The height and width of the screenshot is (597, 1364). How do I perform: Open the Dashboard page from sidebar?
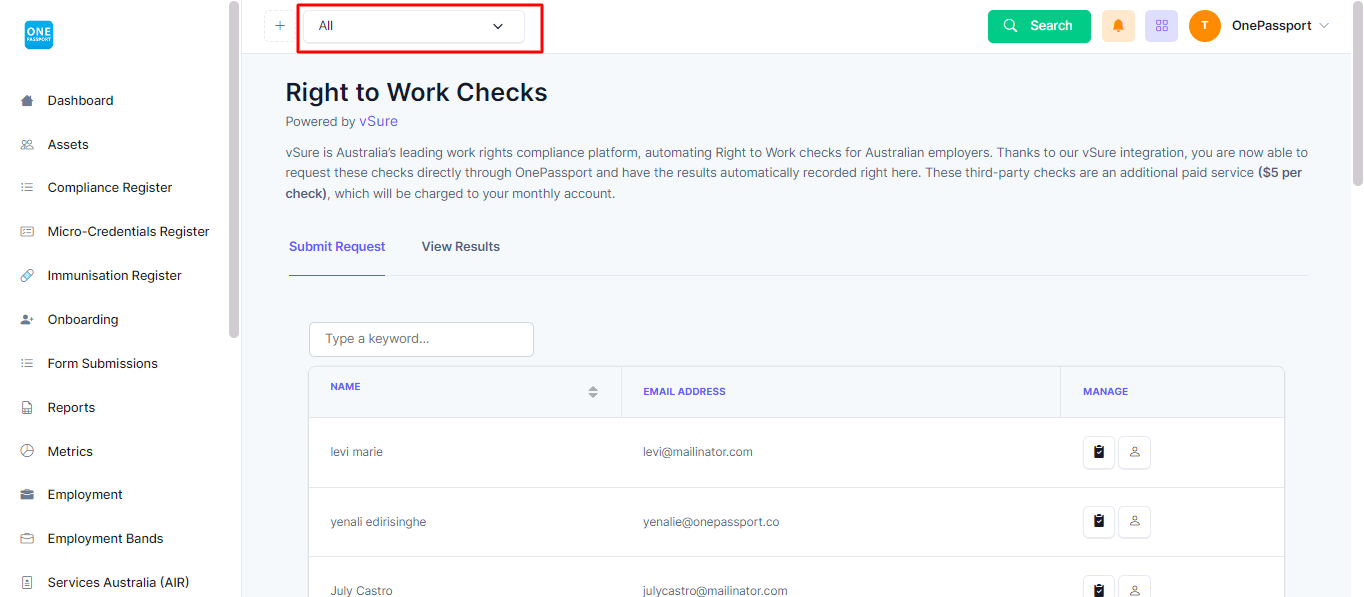click(80, 100)
